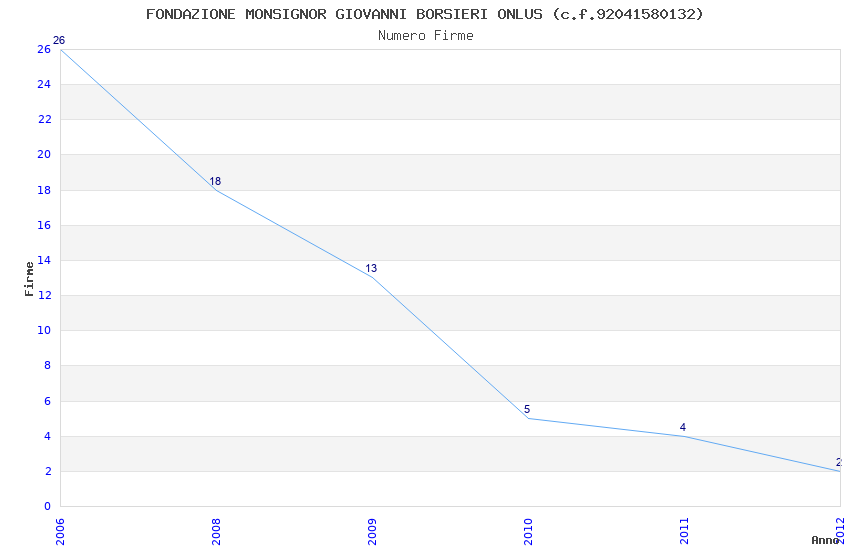Click the y-axis tick value 8
This screenshot has height=550, width=850.
pyautogui.click(x=48, y=366)
